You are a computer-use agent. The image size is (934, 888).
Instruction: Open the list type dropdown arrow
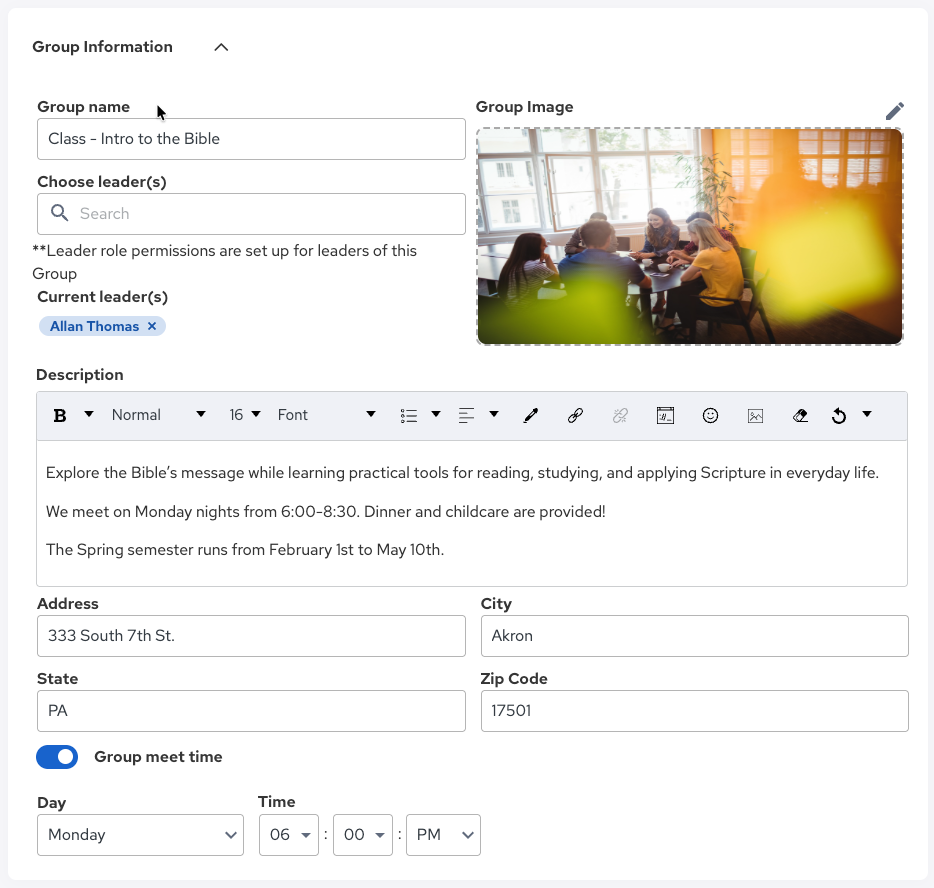(x=436, y=414)
